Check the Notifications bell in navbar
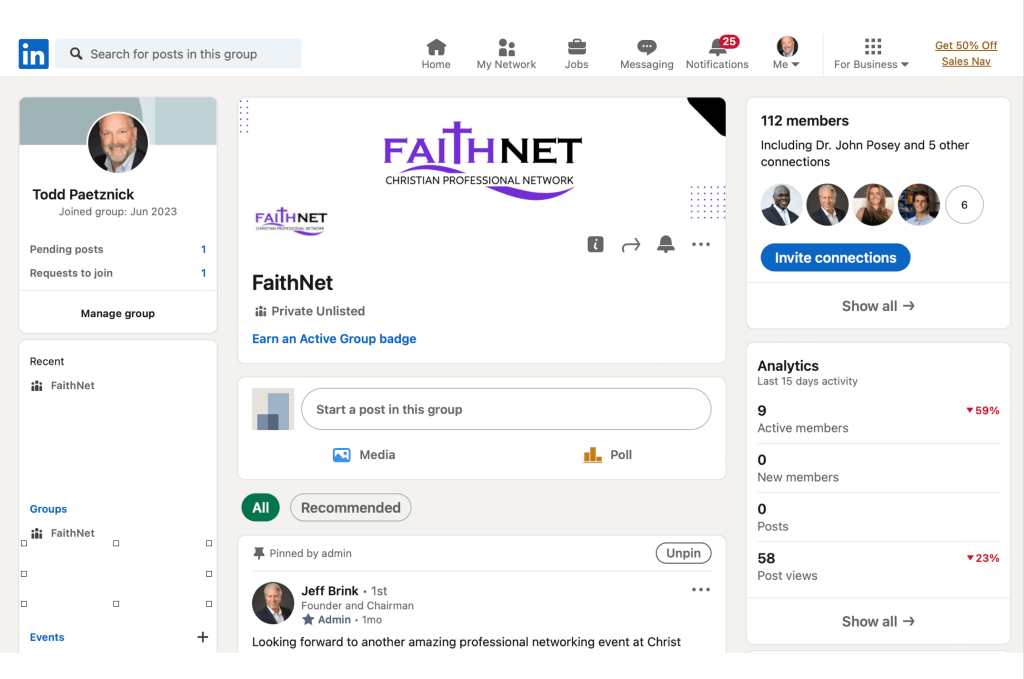Viewport: 1024px width, 679px height. pyautogui.click(x=717, y=47)
